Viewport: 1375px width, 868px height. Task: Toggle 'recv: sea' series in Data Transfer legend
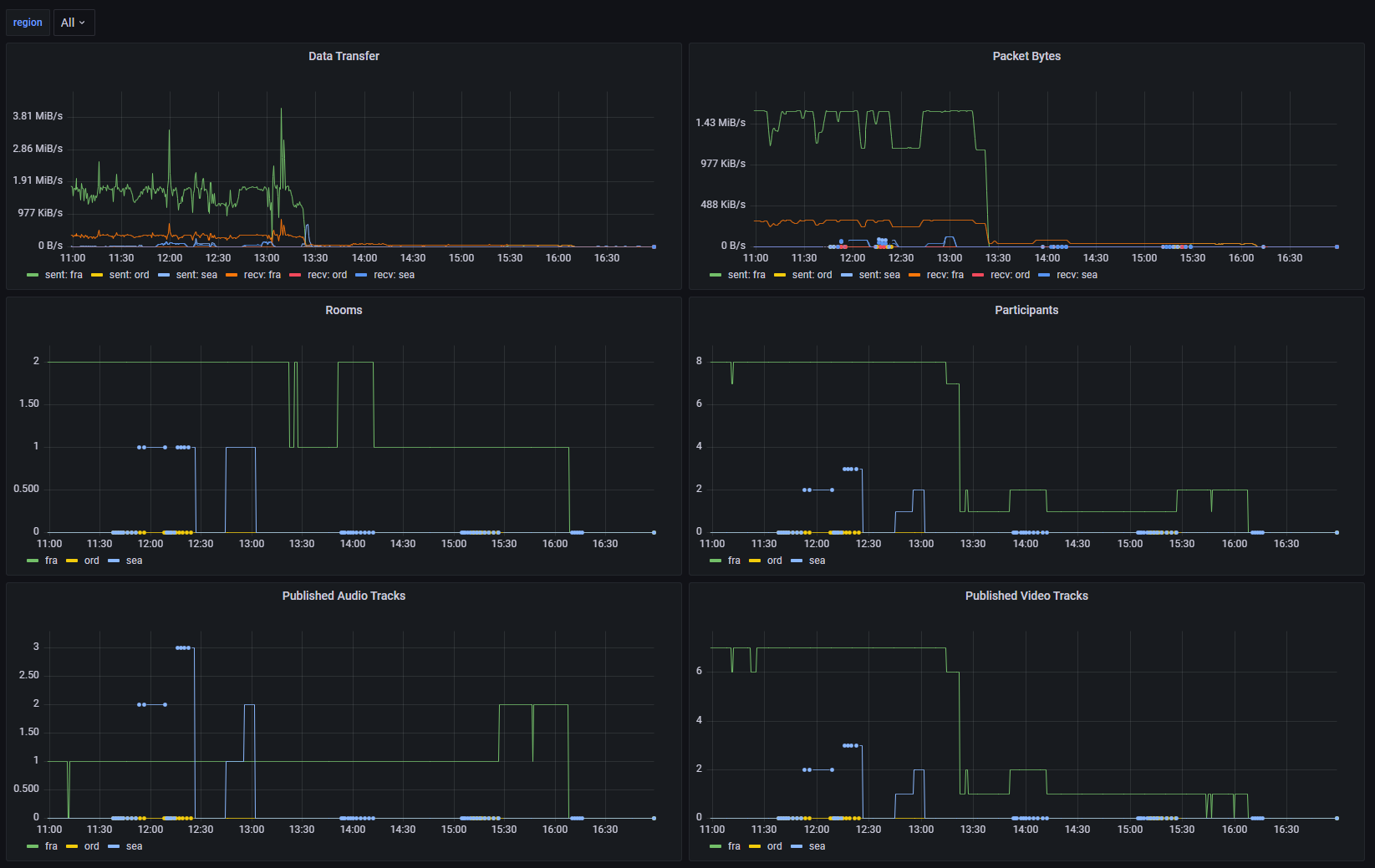coord(394,275)
